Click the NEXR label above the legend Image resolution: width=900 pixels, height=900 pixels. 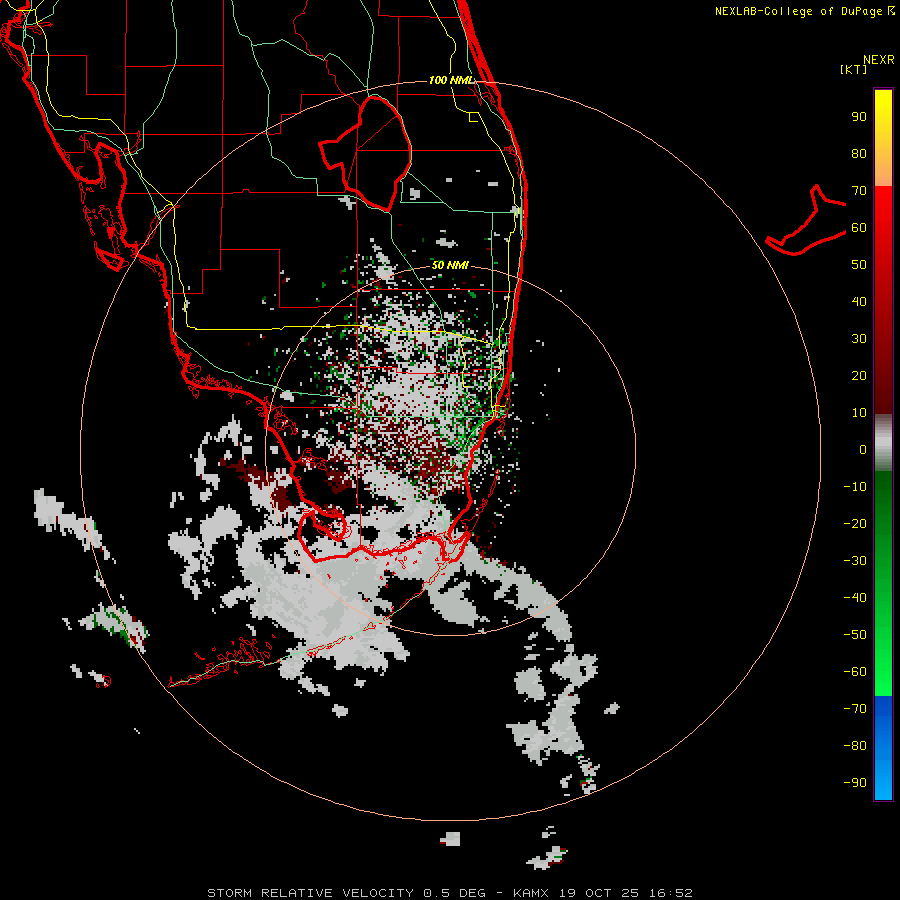click(879, 60)
